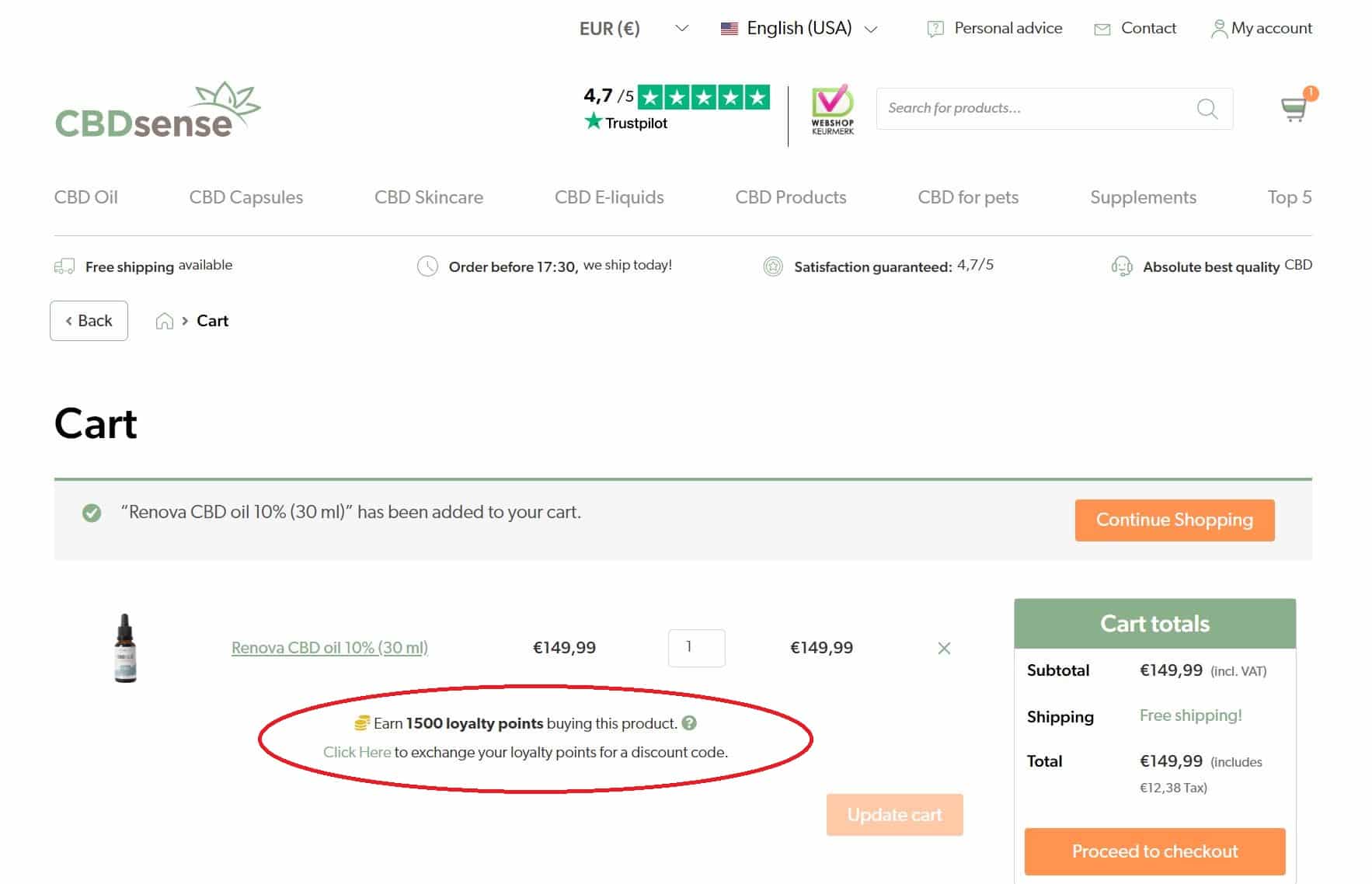Click the added to your cart message

(x=351, y=512)
